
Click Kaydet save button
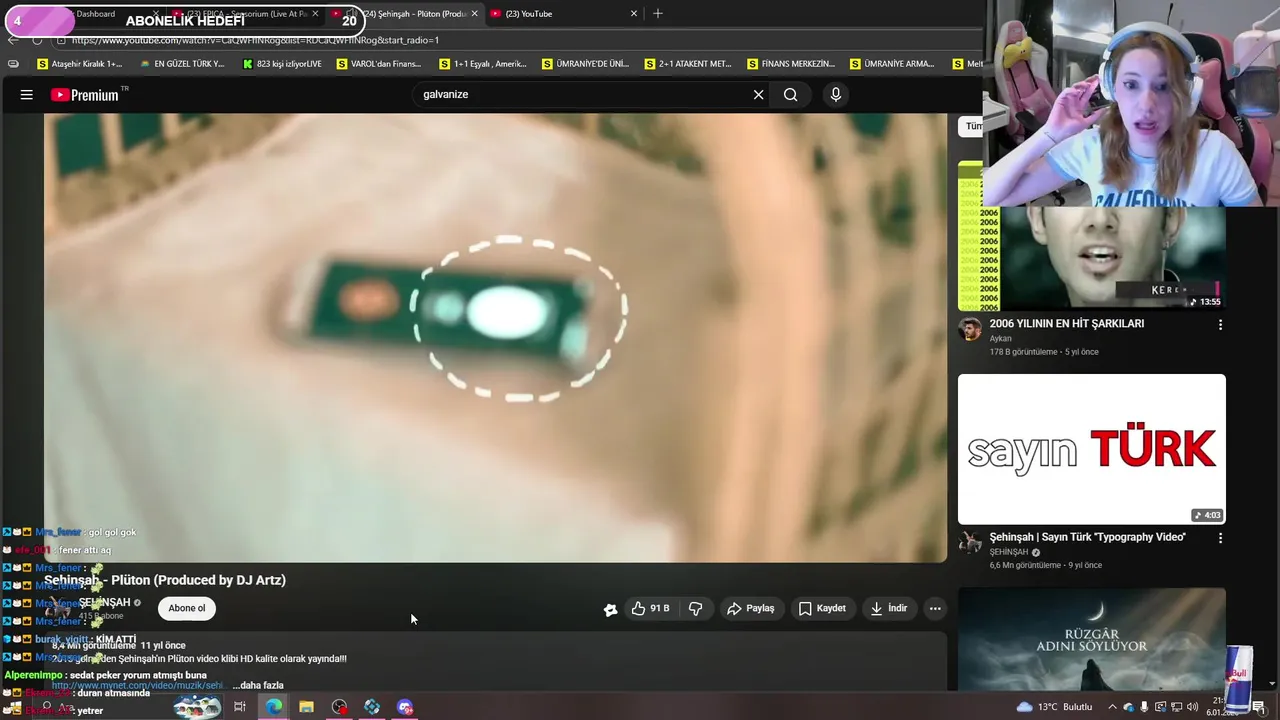pos(822,608)
